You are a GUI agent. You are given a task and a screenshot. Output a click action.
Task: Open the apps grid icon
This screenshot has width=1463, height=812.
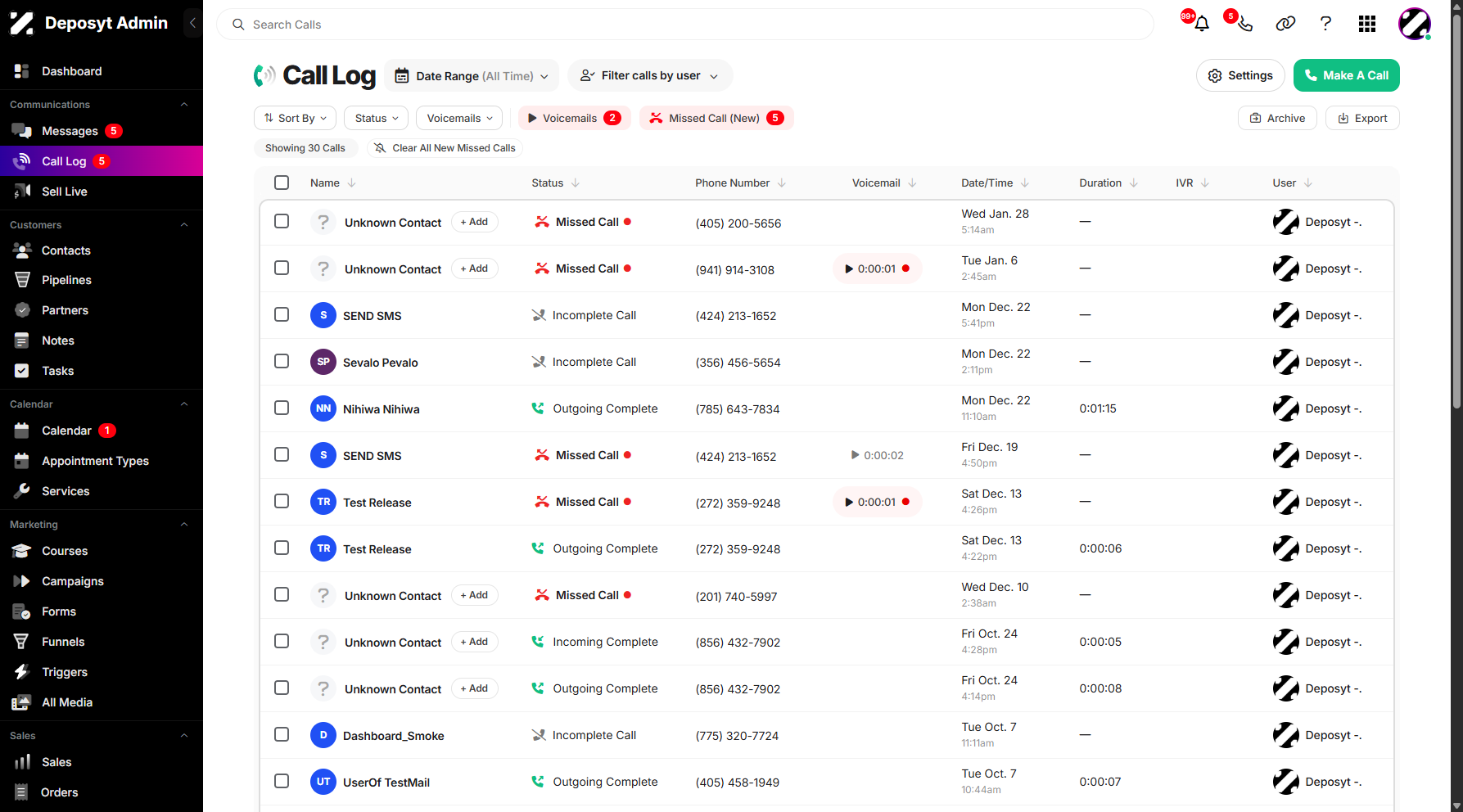point(1367,24)
